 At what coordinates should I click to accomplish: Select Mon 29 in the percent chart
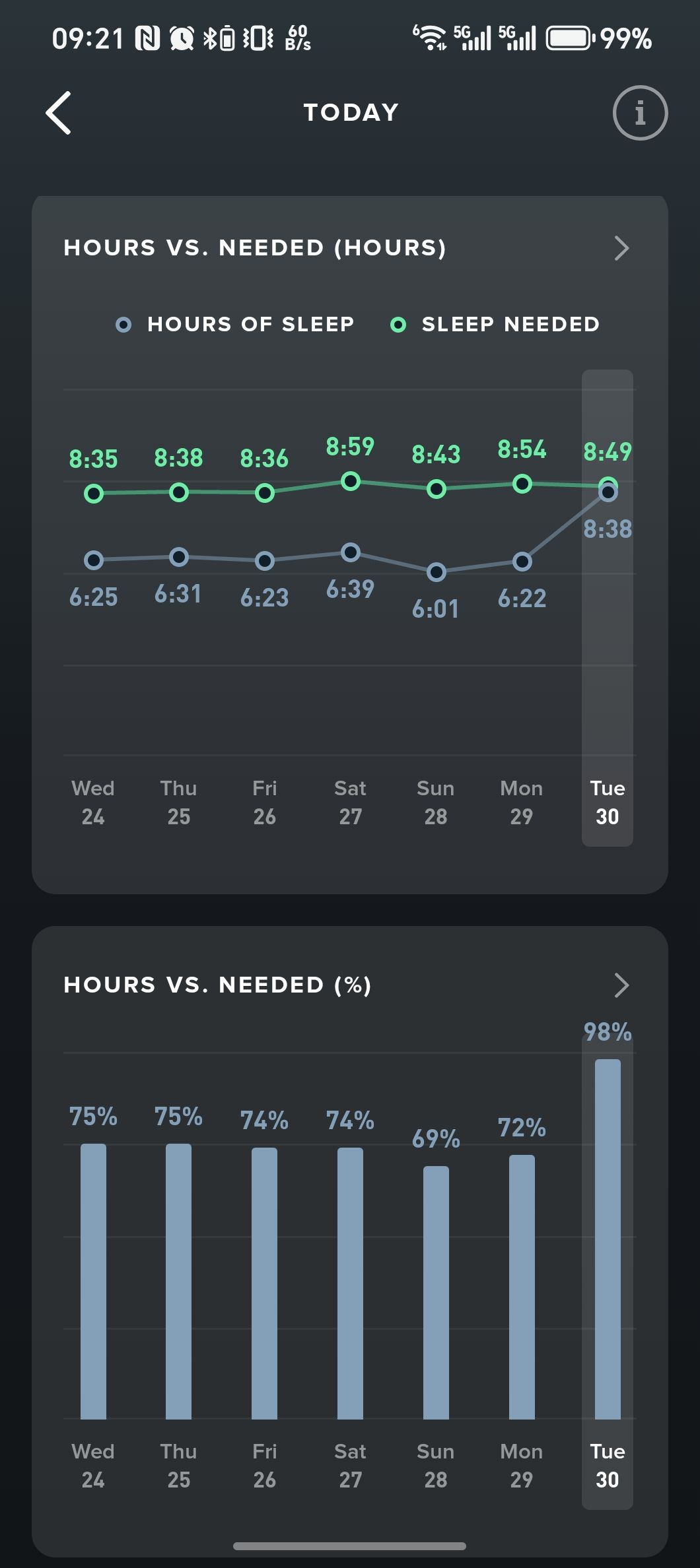(522, 1465)
